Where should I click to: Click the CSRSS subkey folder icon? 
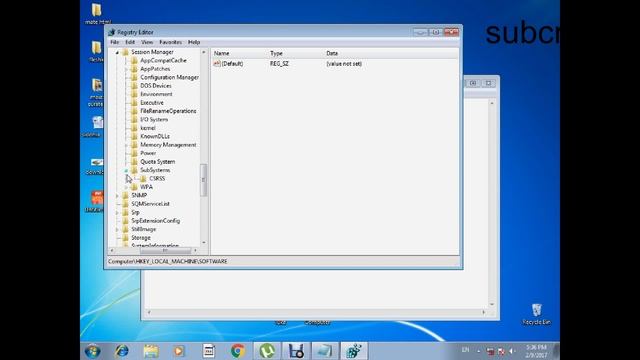pos(143,178)
